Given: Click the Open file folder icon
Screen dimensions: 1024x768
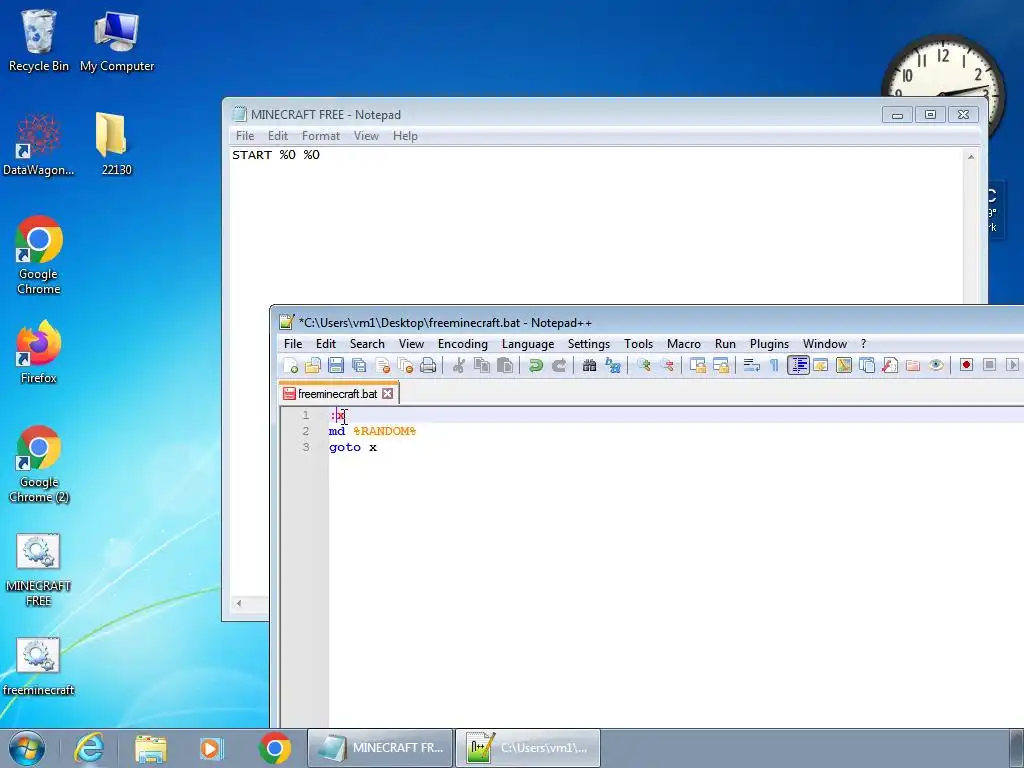Looking at the screenshot, I should pyautogui.click(x=313, y=366).
